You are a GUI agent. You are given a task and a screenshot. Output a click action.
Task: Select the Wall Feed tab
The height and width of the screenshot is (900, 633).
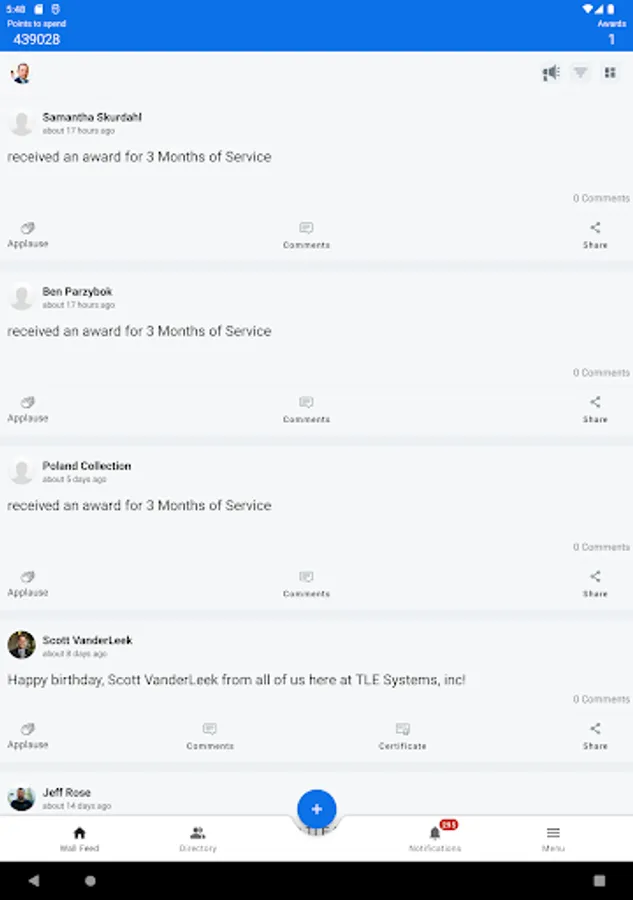click(x=79, y=839)
